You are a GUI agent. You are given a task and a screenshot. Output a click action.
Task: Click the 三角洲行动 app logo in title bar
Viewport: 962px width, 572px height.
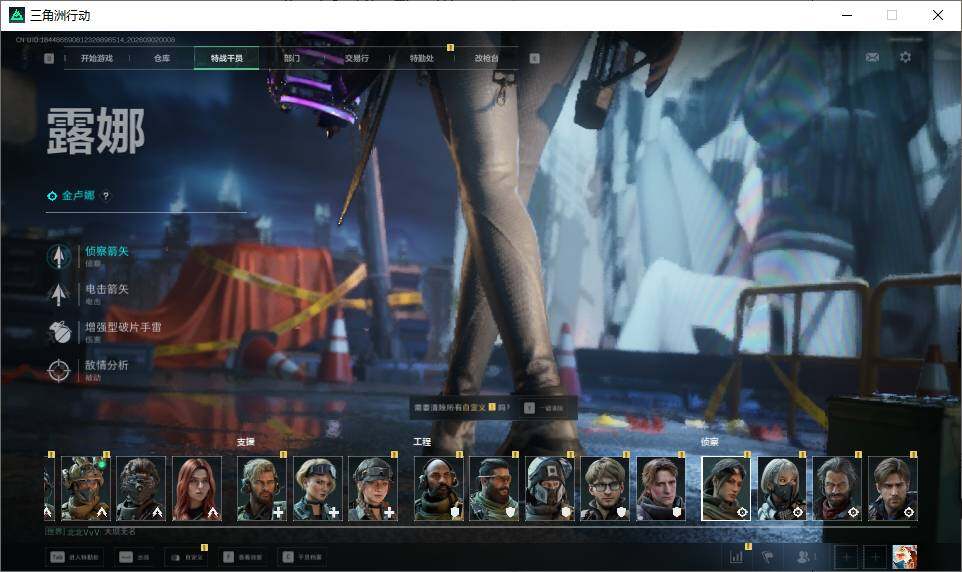point(17,15)
